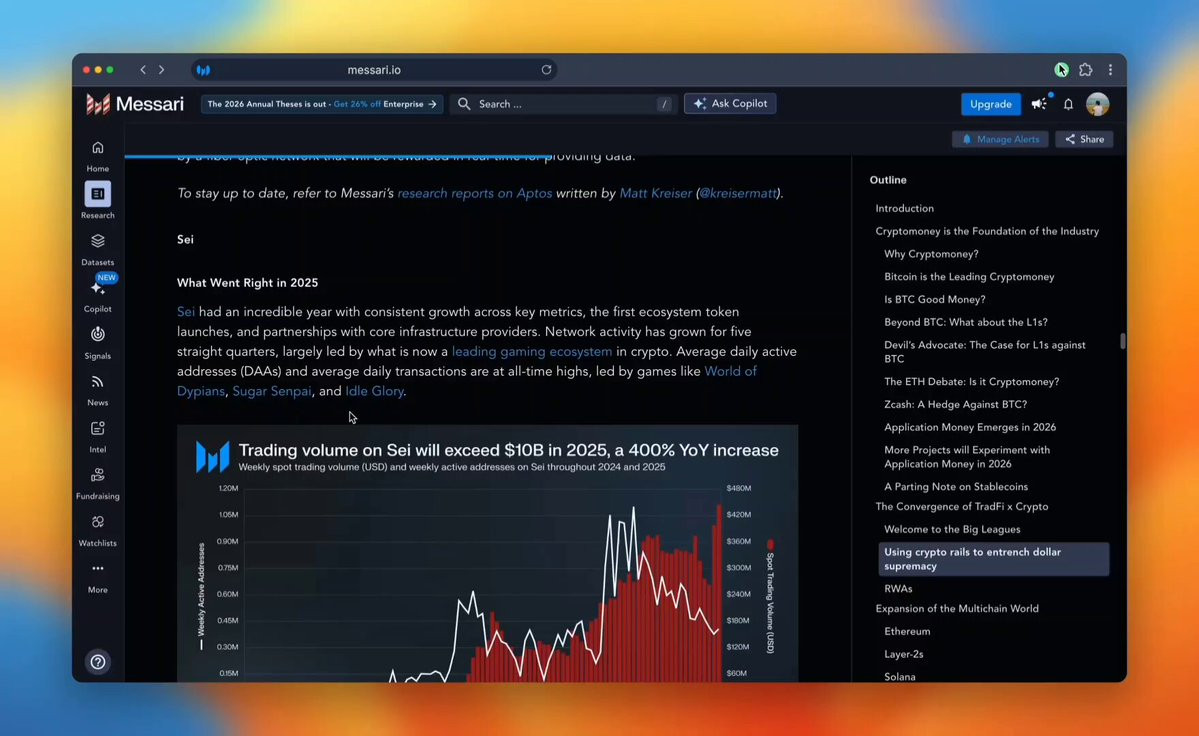Screen dimensions: 1199x736
Task: Jump to Application Money Emerges in 2026
Action: 970,428
